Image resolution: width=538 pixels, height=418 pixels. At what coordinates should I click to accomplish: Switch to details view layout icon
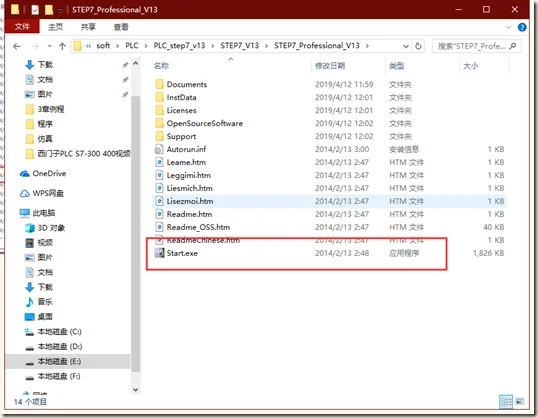(506, 402)
